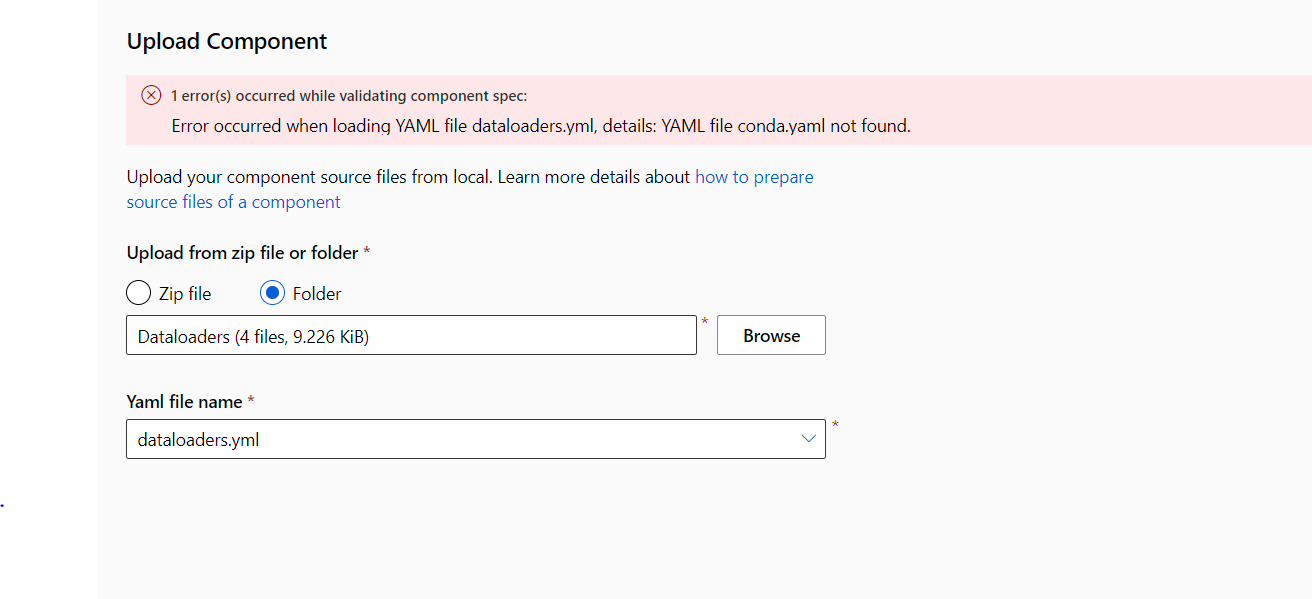Click the "Zip file" option label
Viewport: 1312px width, 599px height.
(185, 294)
